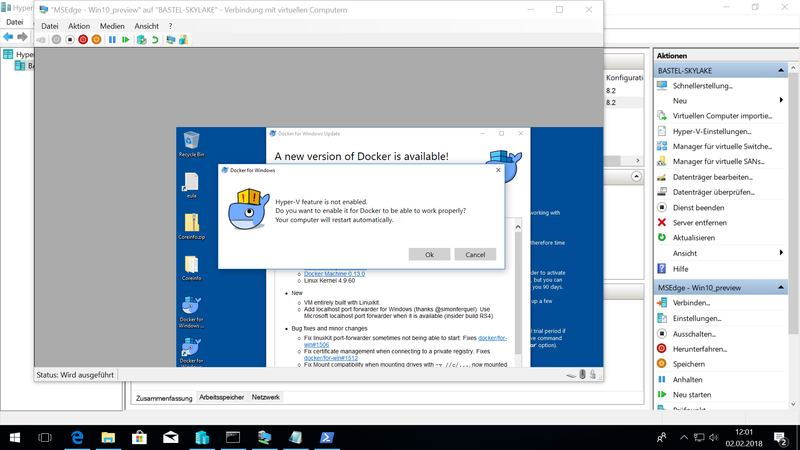Revert the VM using the toolbar undo arrow
This screenshot has width=800, height=450.
click(155, 40)
